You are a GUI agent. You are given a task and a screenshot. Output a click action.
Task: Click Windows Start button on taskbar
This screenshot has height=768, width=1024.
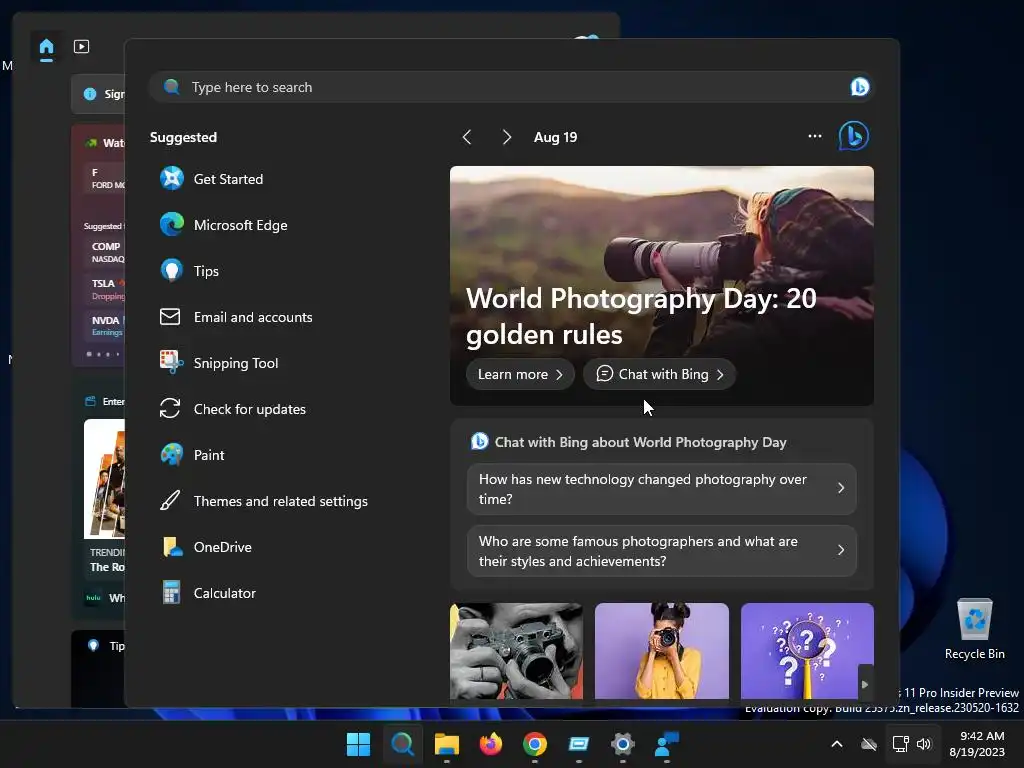[358, 744]
